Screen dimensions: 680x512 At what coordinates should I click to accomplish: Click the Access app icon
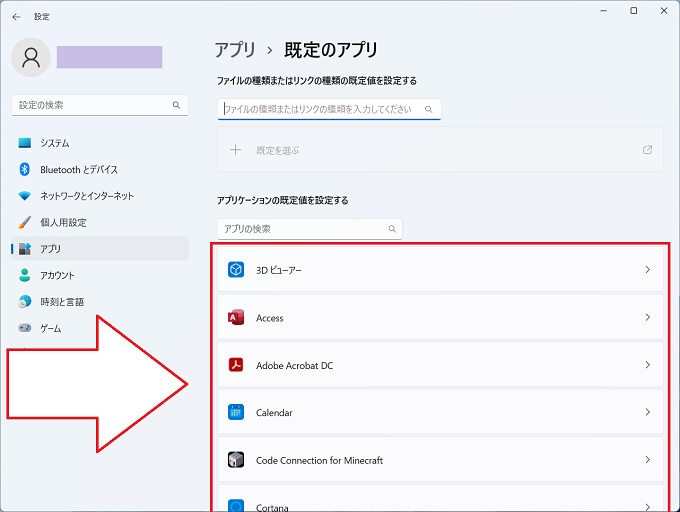point(236,317)
